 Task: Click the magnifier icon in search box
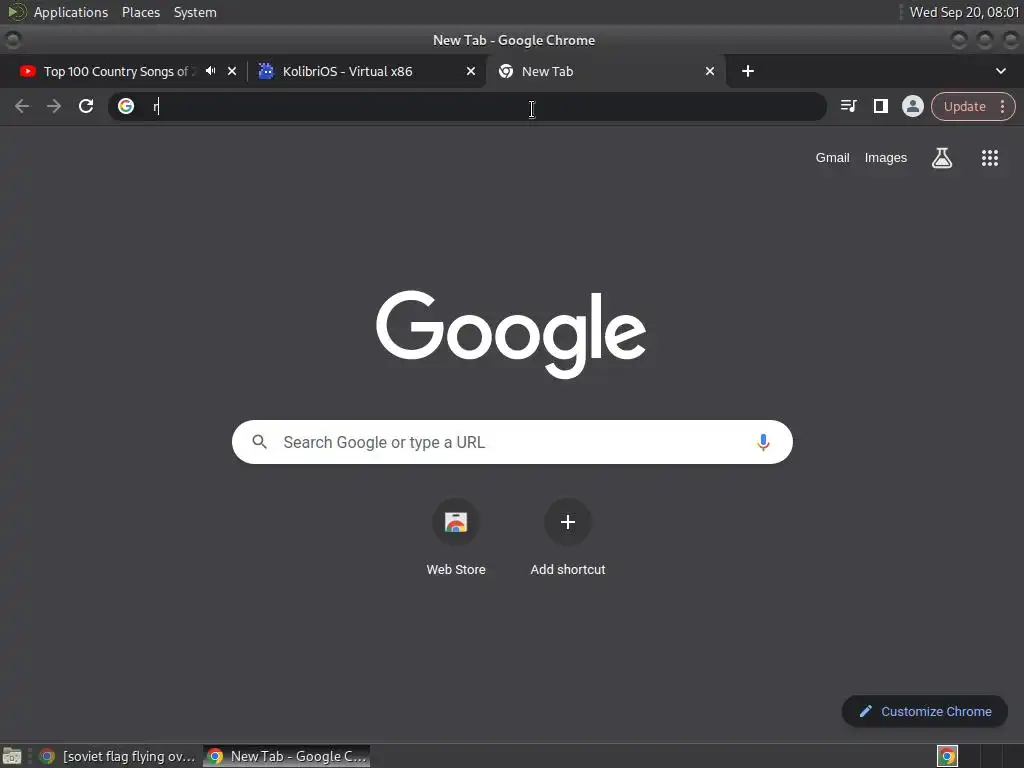(259, 442)
